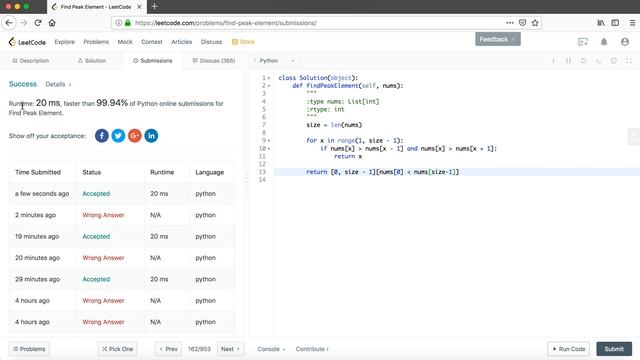Bookmark this page with the star
Viewport: 640px width, 360px height.
(535, 23)
